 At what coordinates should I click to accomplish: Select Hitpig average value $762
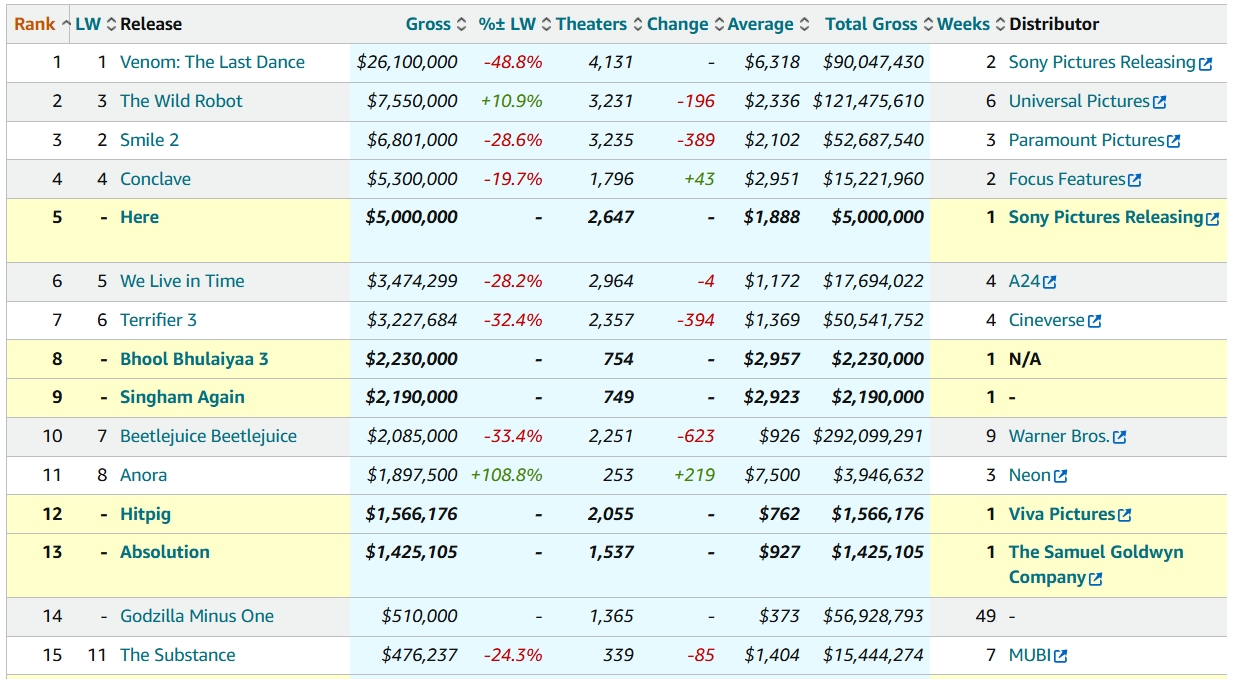point(779,514)
